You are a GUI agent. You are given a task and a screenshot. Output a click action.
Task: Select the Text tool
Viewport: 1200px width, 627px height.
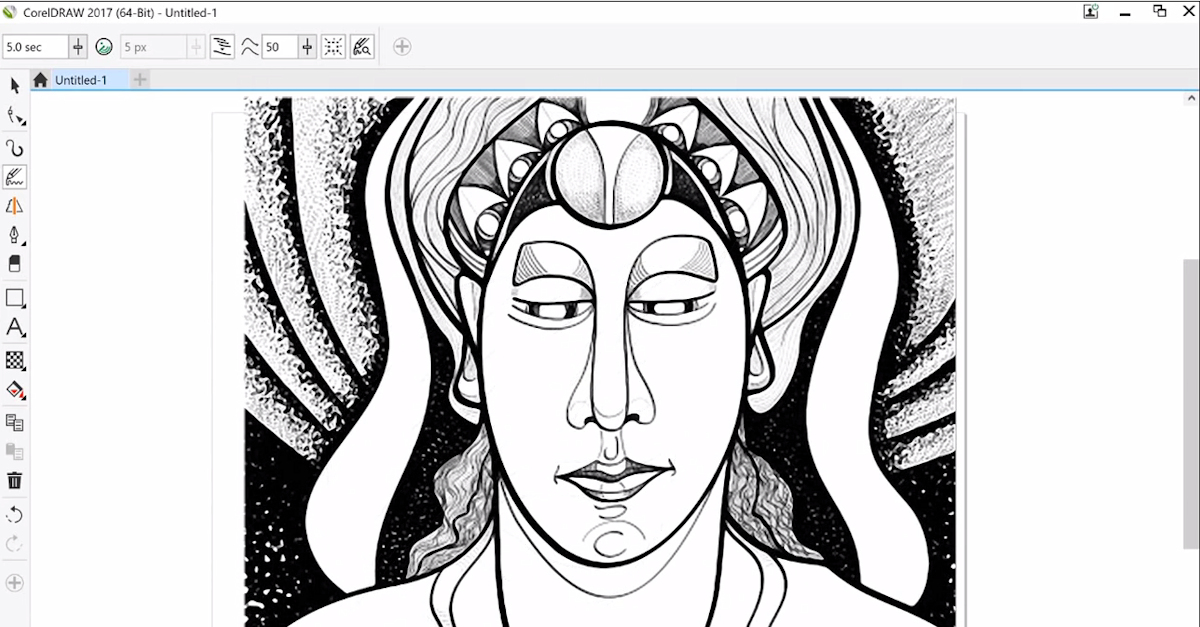tap(14, 328)
